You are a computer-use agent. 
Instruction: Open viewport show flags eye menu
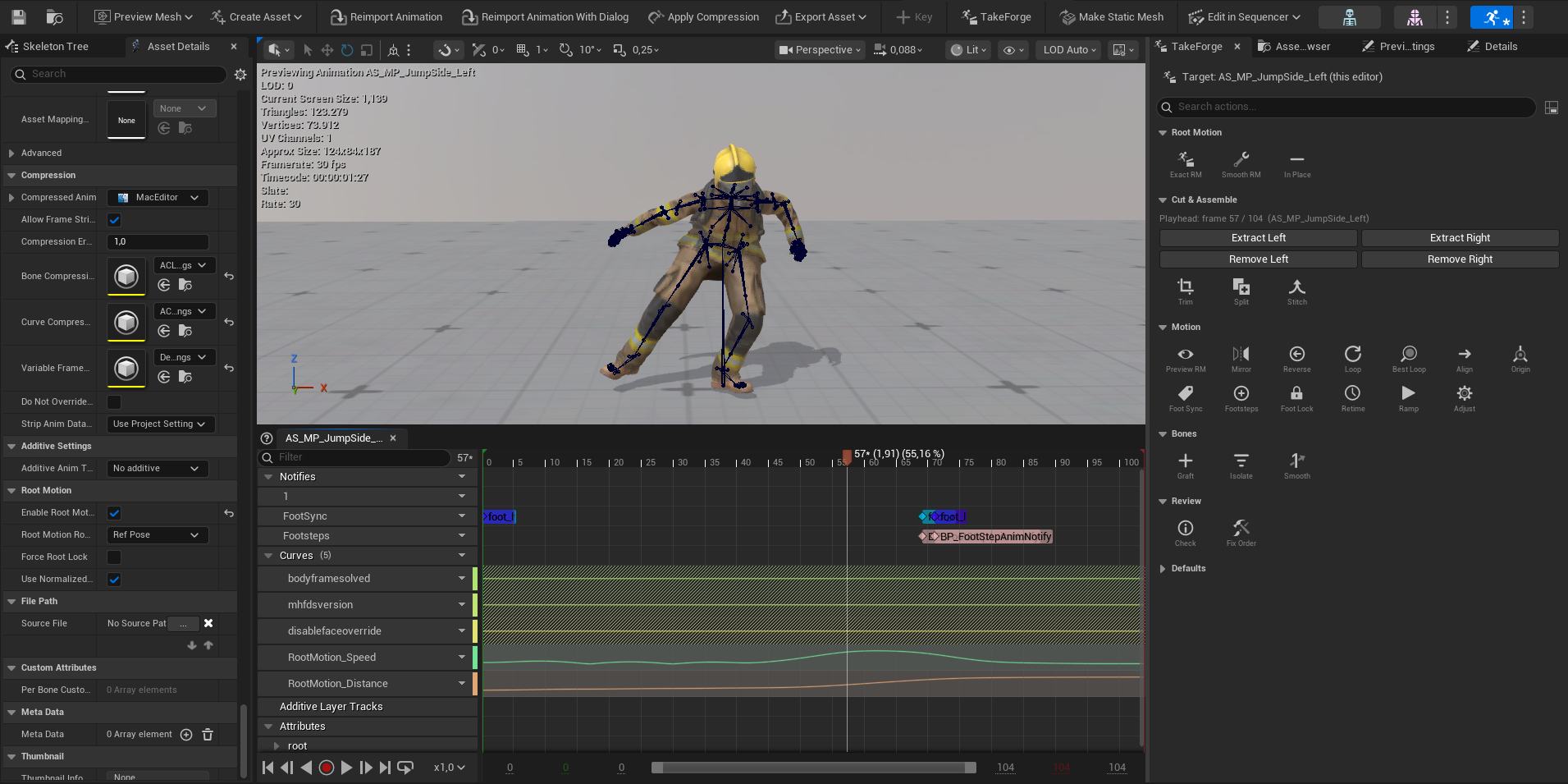tap(1014, 50)
